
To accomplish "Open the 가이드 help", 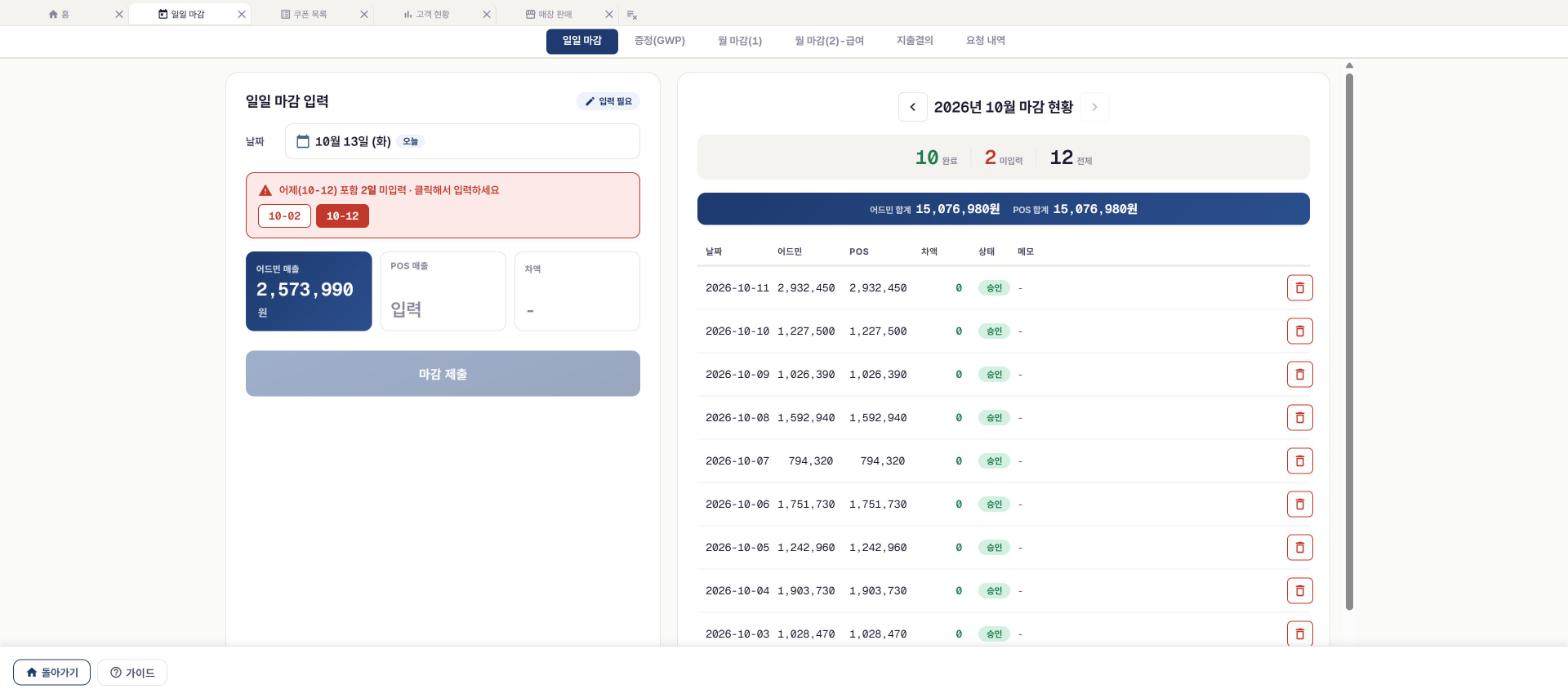I will [132, 673].
